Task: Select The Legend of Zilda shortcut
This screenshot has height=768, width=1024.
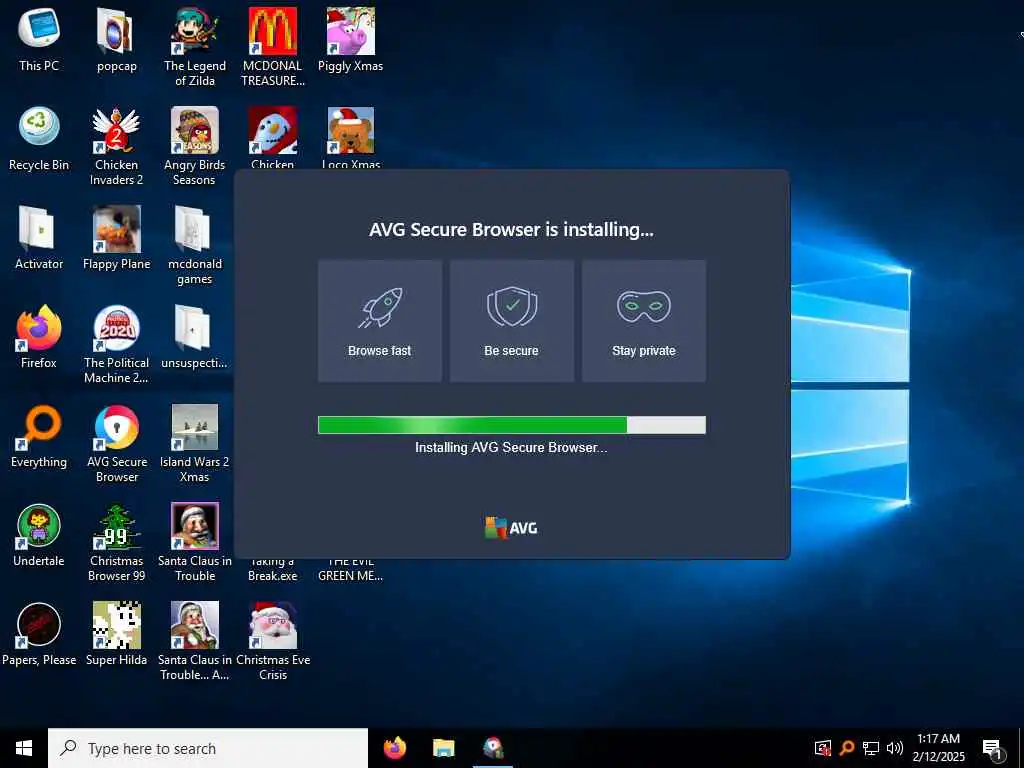Action: click(195, 46)
